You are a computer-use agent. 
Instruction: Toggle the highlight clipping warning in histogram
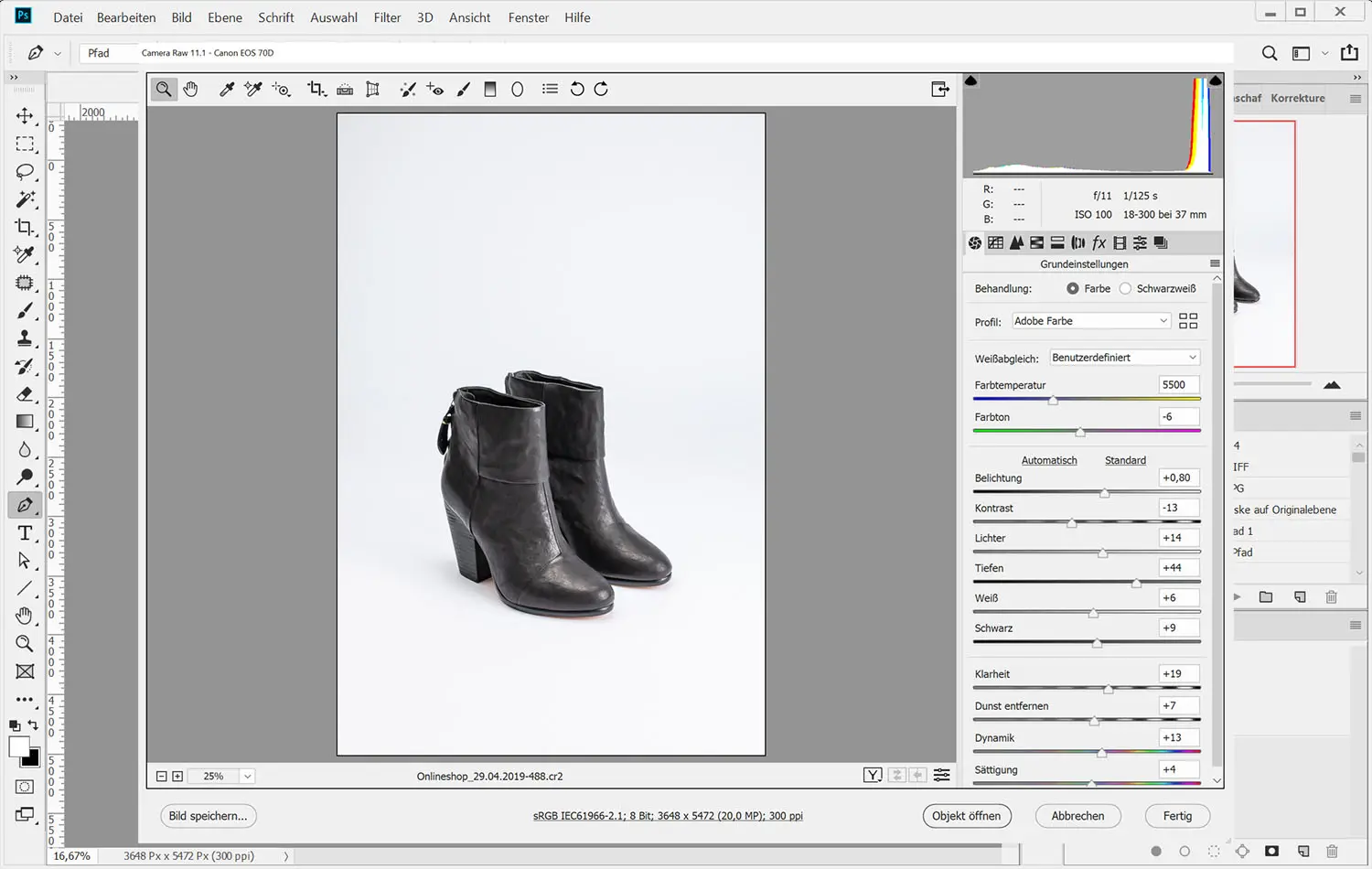tap(1215, 81)
